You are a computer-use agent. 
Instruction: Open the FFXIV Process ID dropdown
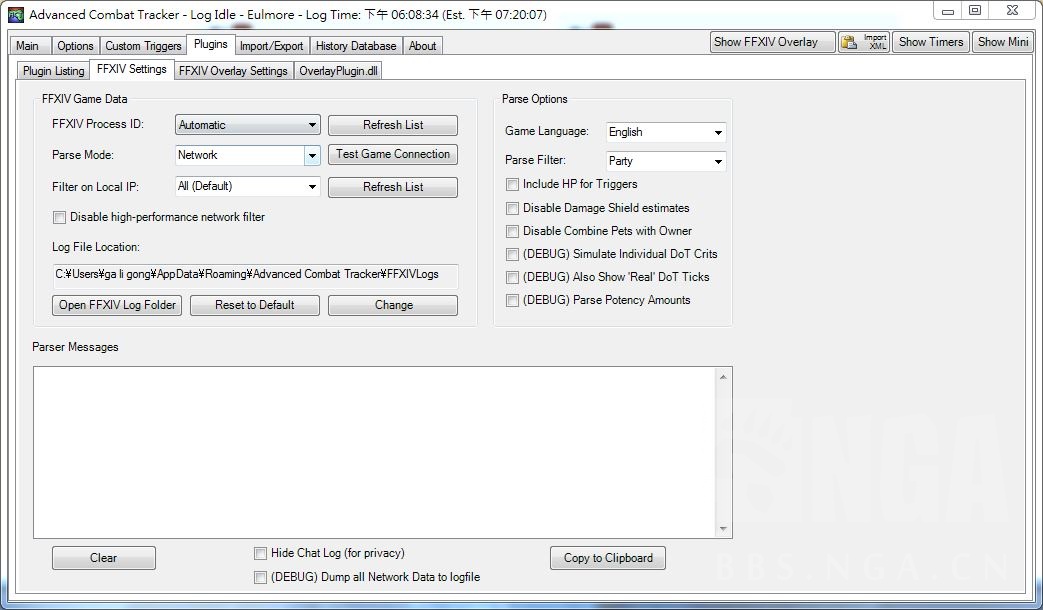247,125
